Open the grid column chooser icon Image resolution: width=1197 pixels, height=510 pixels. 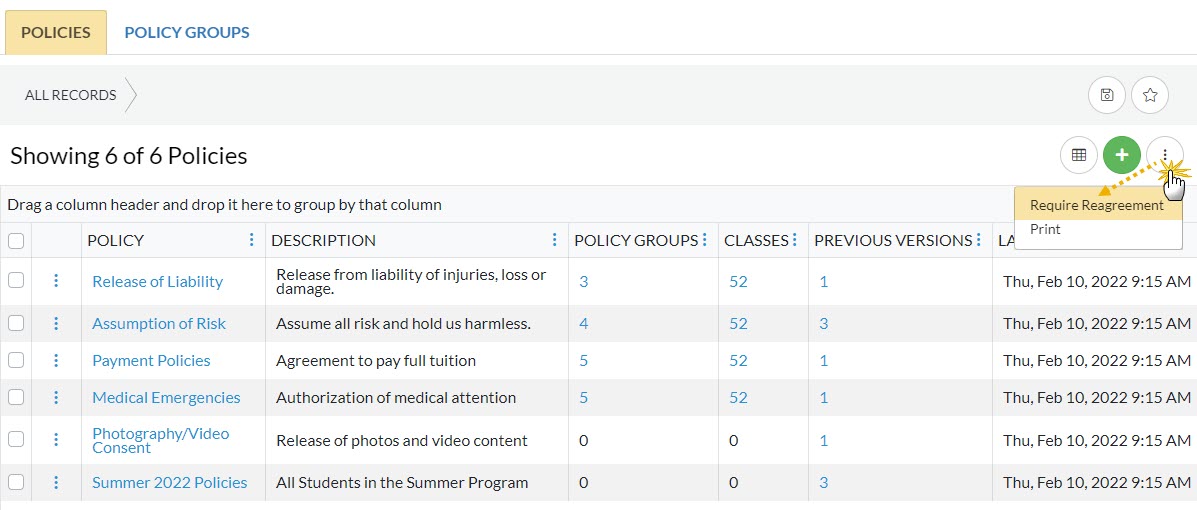1079,155
